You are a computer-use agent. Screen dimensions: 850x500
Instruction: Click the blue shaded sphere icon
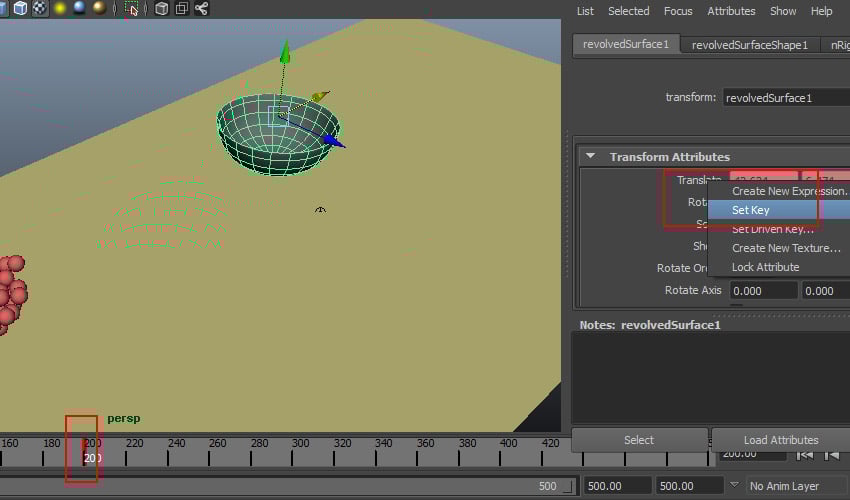79,9
